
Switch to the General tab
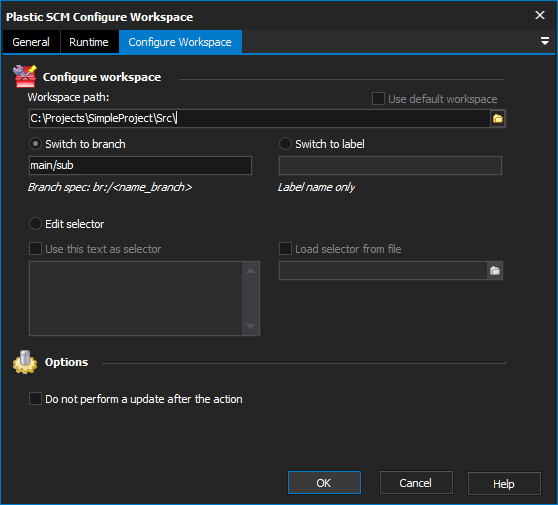pyautogui.click(x=31, y=42)
